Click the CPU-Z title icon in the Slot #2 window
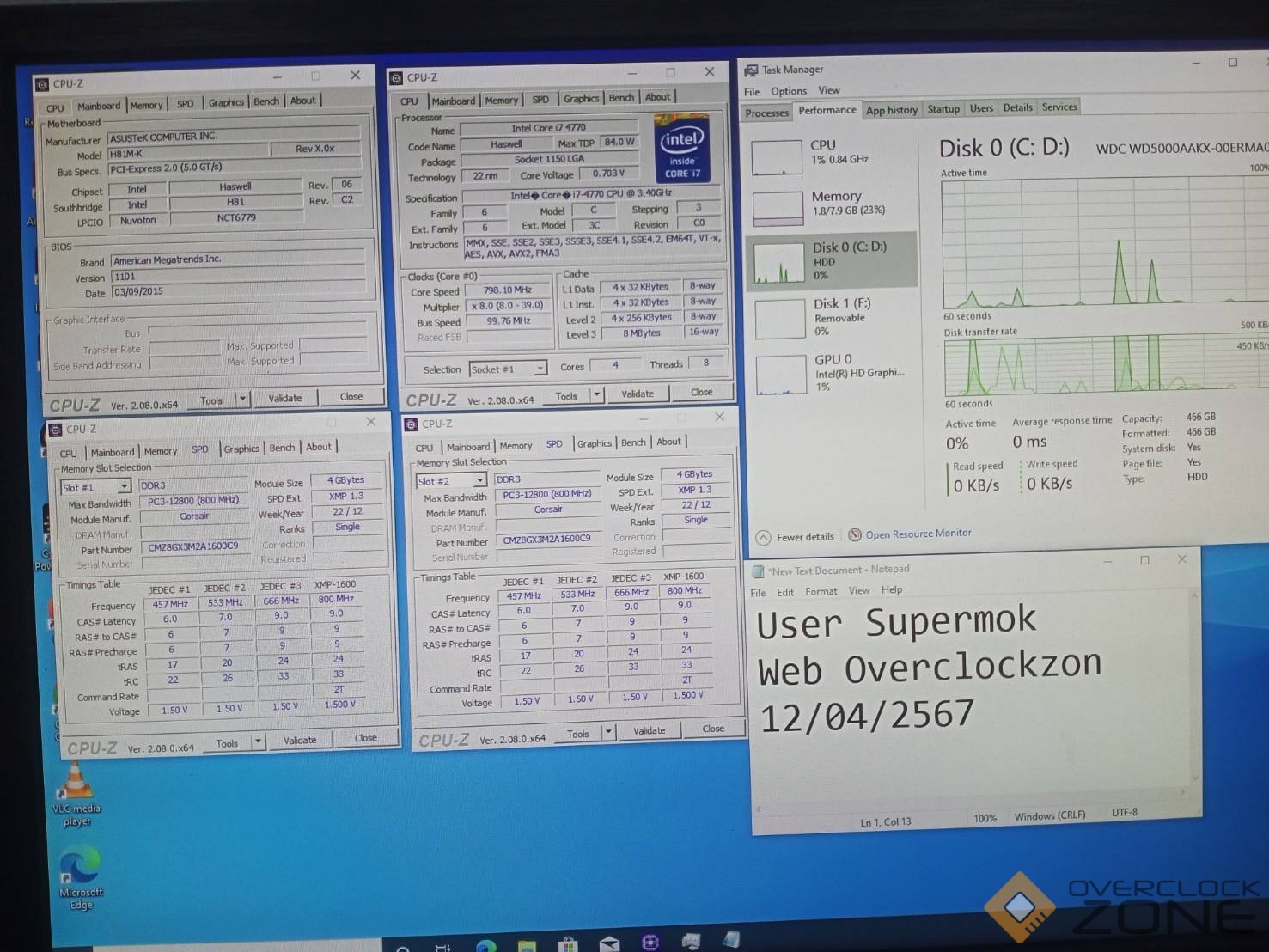 click(x=411, y=424)
